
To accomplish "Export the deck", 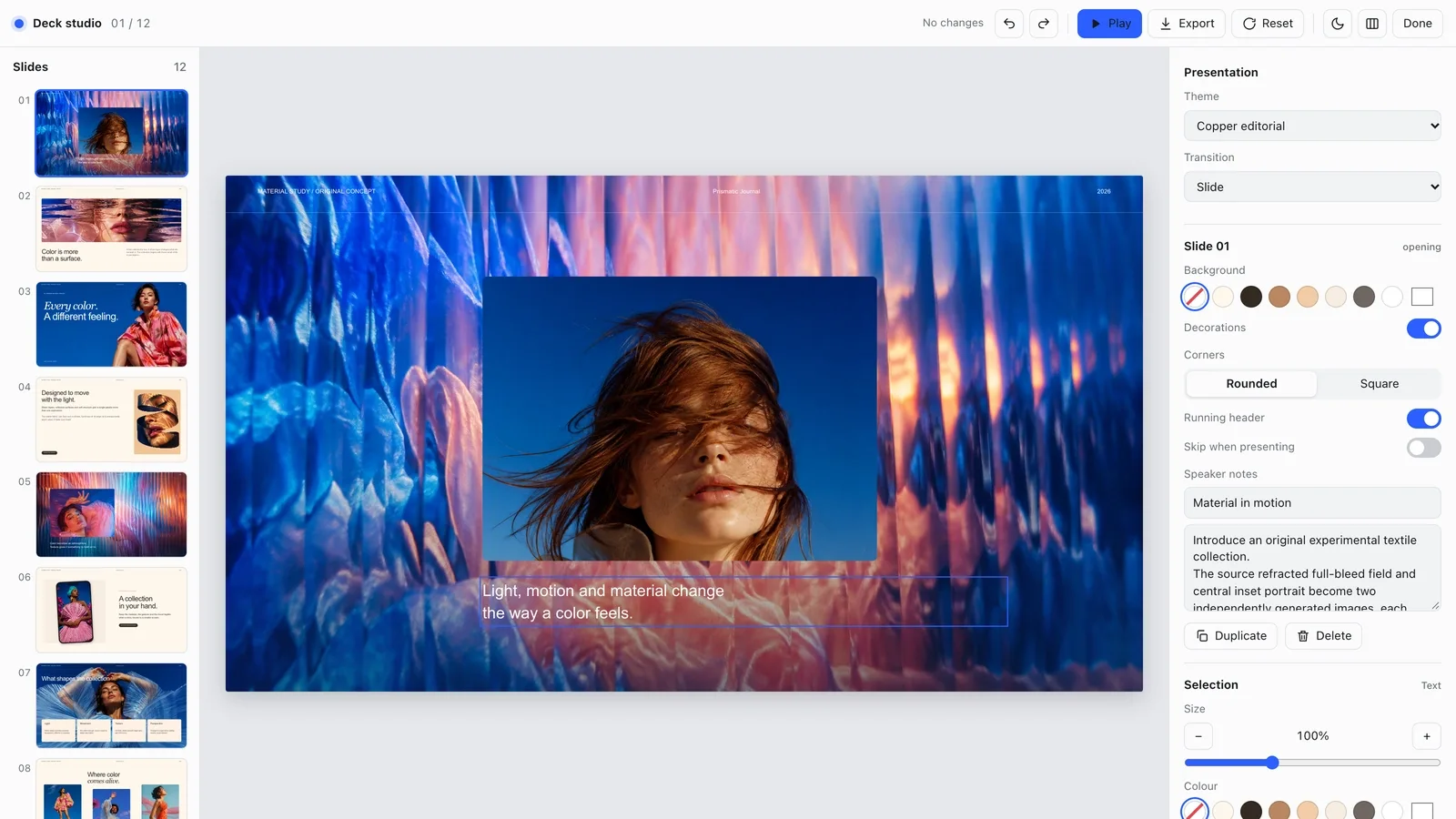I will (1187, 24).
